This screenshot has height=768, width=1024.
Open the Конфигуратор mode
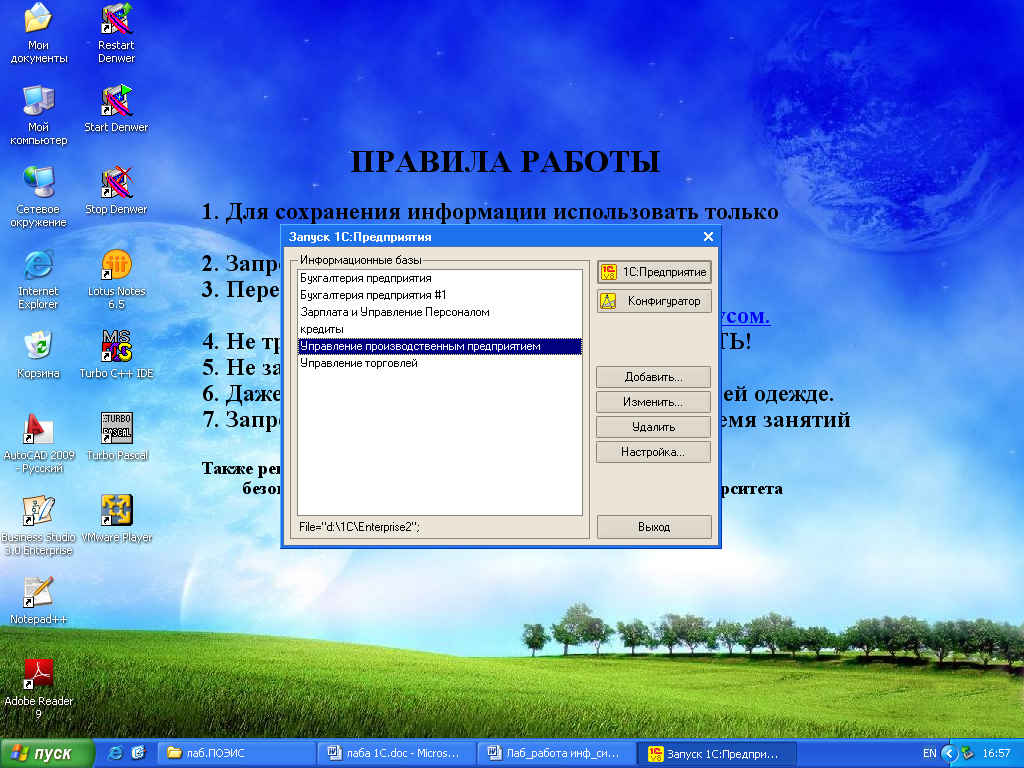pyautogui.click(x=653, y=301)
